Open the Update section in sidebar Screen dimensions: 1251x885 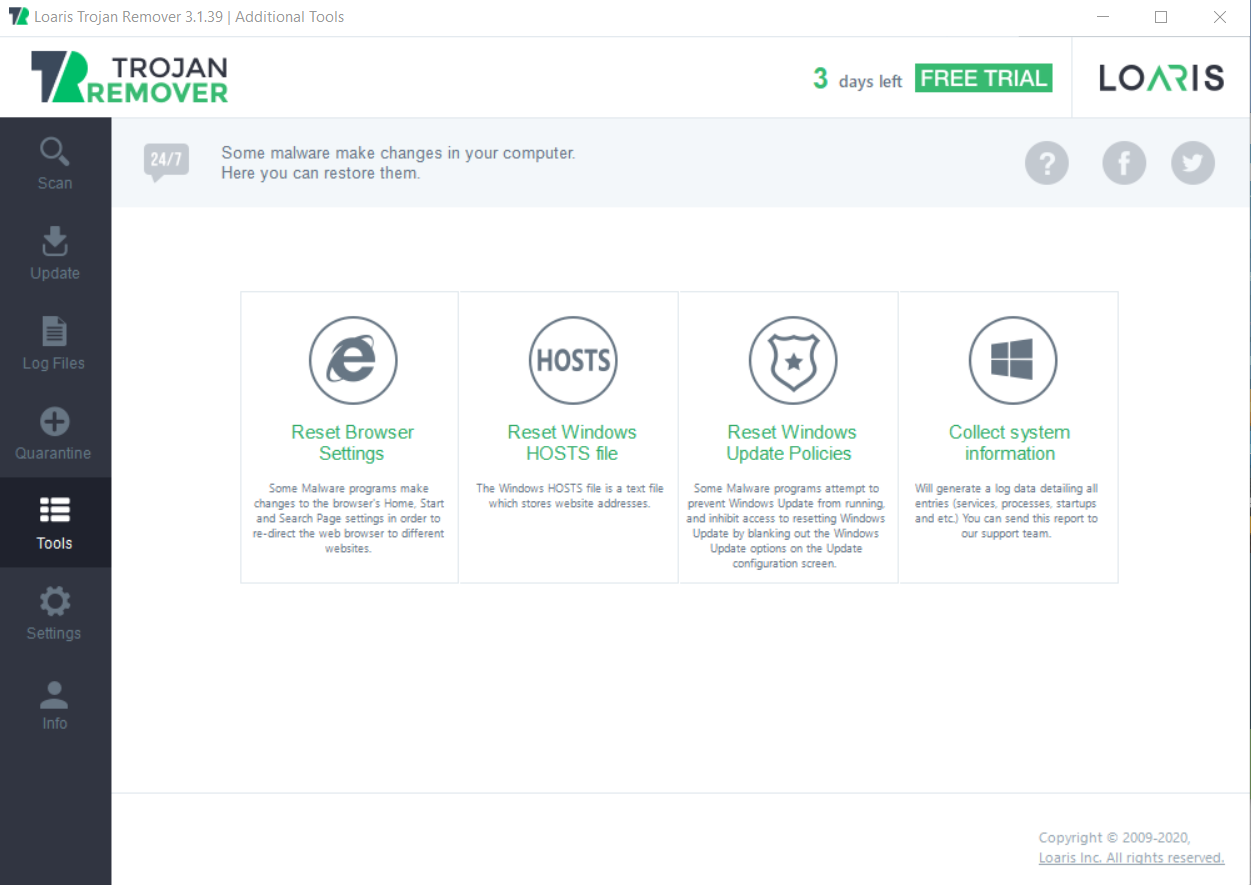click(x=55, y=253)
